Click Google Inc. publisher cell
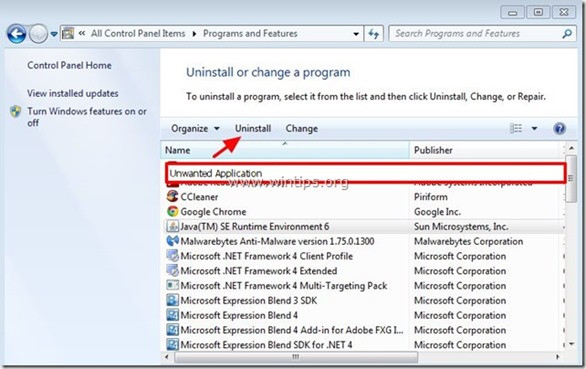 click(x=437, y=212)
